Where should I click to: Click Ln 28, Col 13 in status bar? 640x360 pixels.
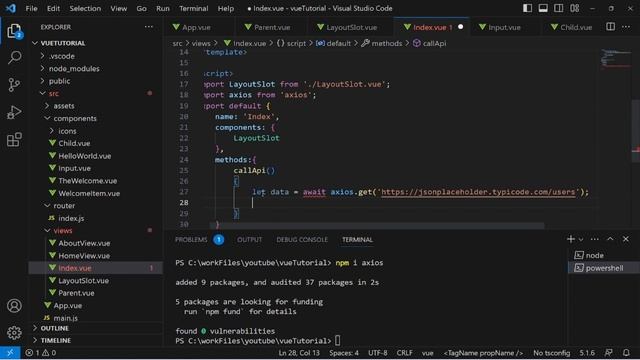coord(299,353)
